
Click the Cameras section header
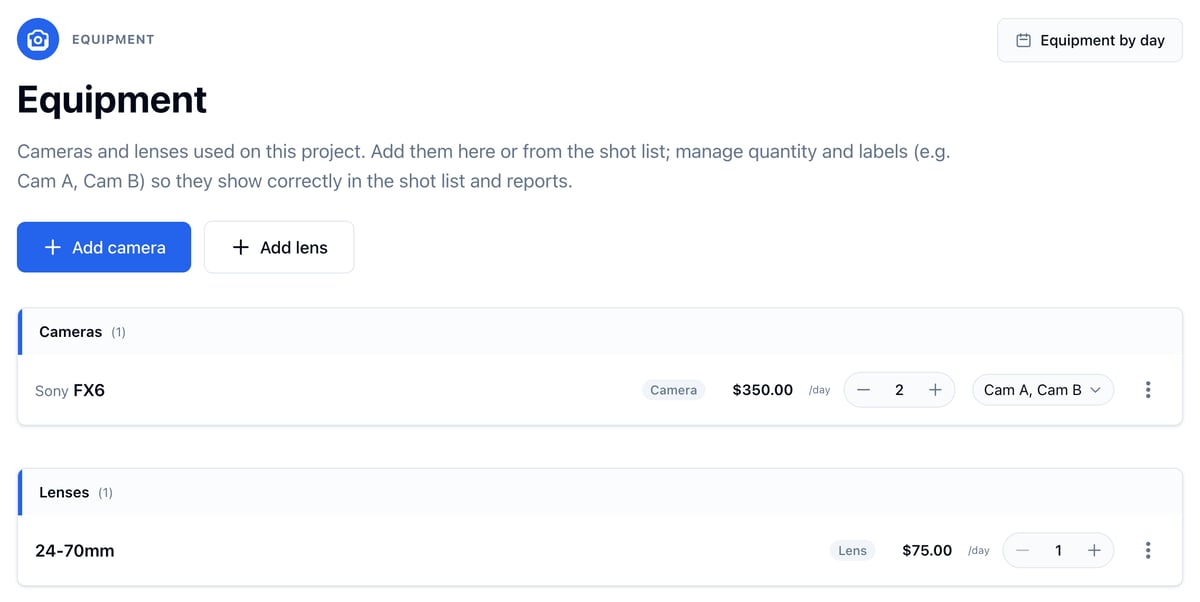[600, 332]
